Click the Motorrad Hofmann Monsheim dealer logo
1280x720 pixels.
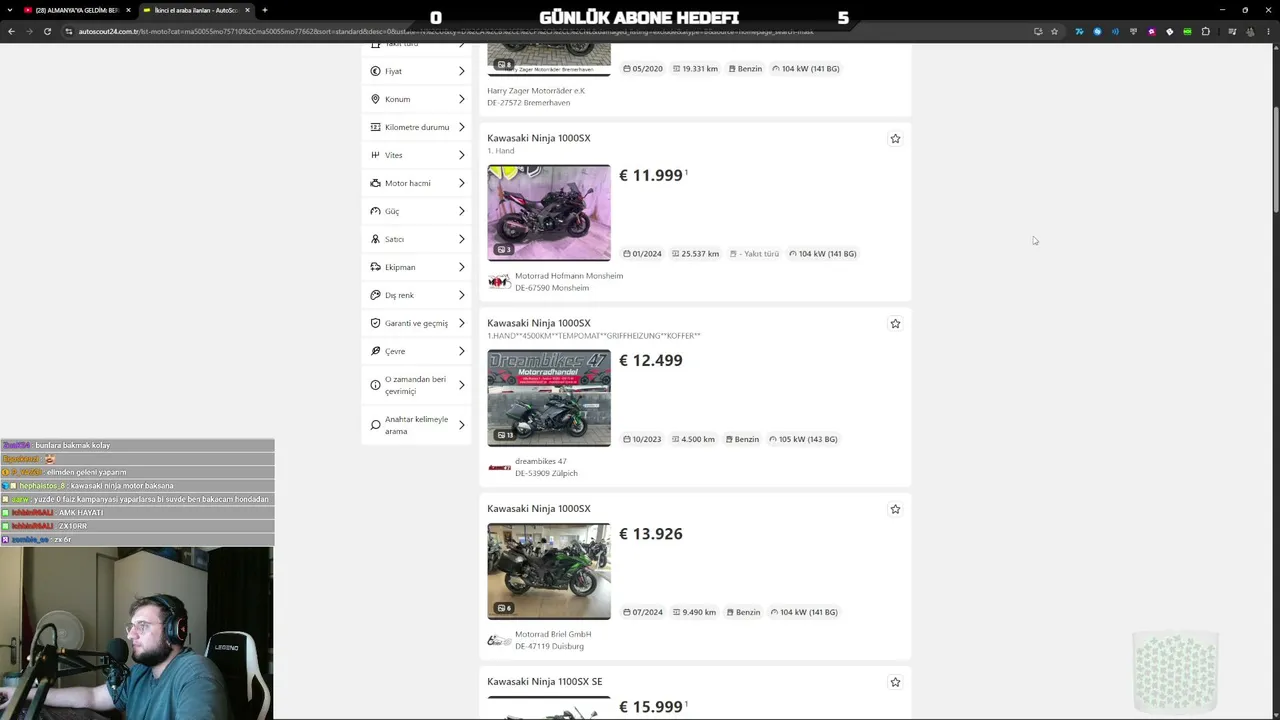point(499,282)
